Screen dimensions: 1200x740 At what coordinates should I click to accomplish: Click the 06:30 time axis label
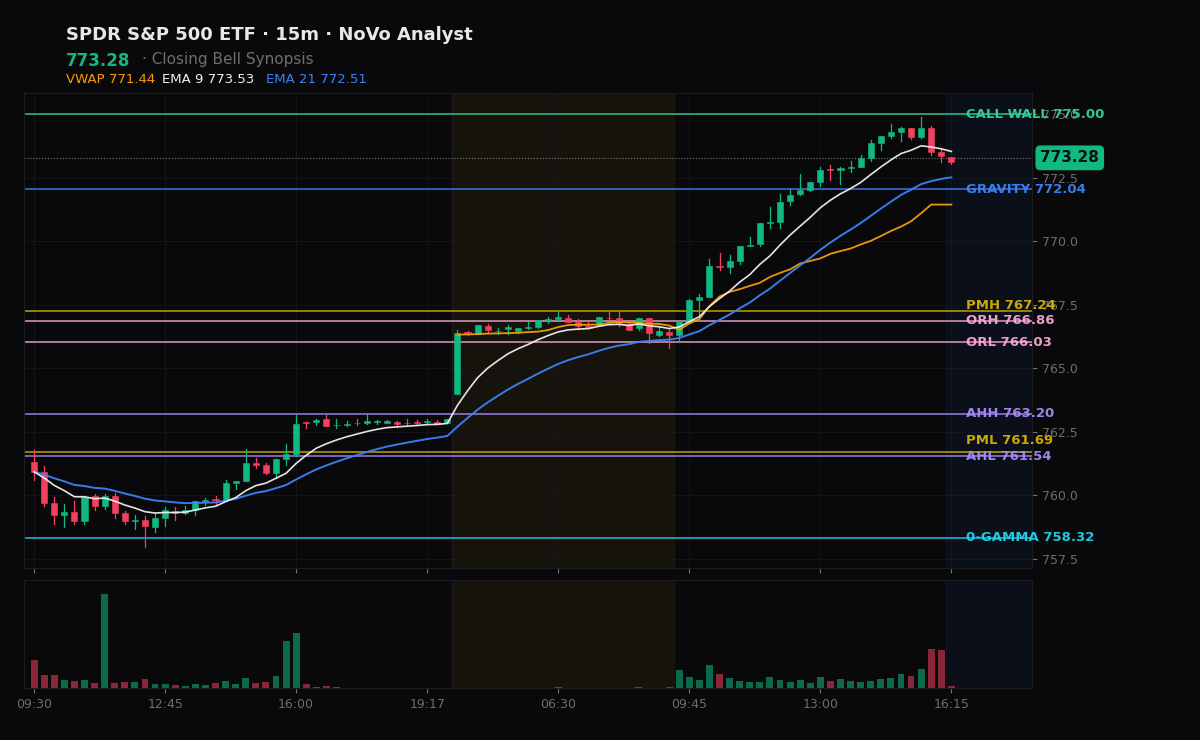click(558, 704)
